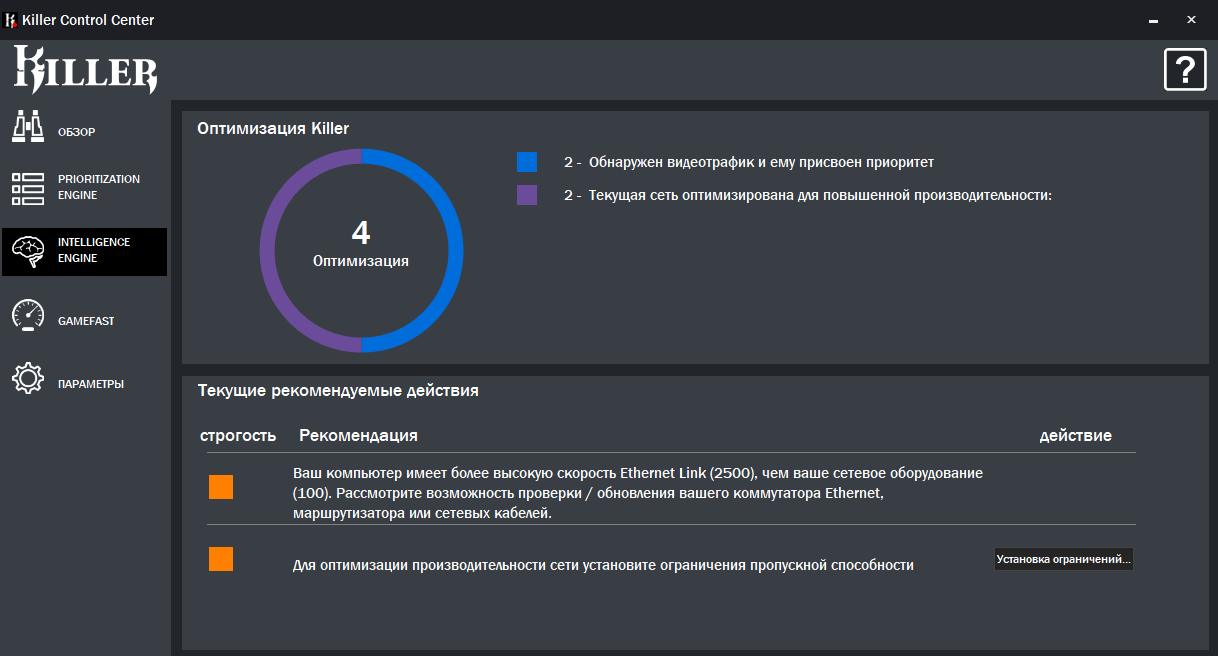Screen dimensions: 1218x656
Task: Click the Killer app icon in title bar
Action: (x=12, y=20)
